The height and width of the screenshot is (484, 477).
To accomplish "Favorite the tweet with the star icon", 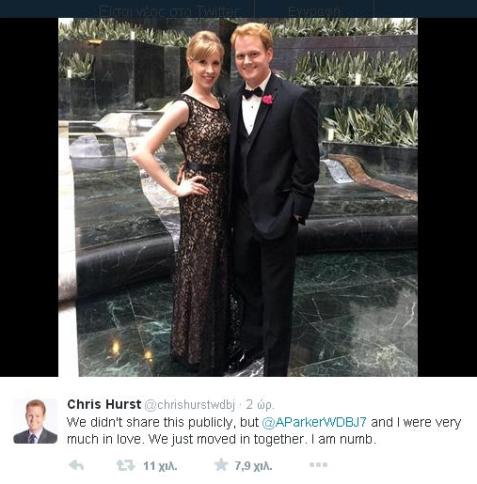I will [221, 465].
